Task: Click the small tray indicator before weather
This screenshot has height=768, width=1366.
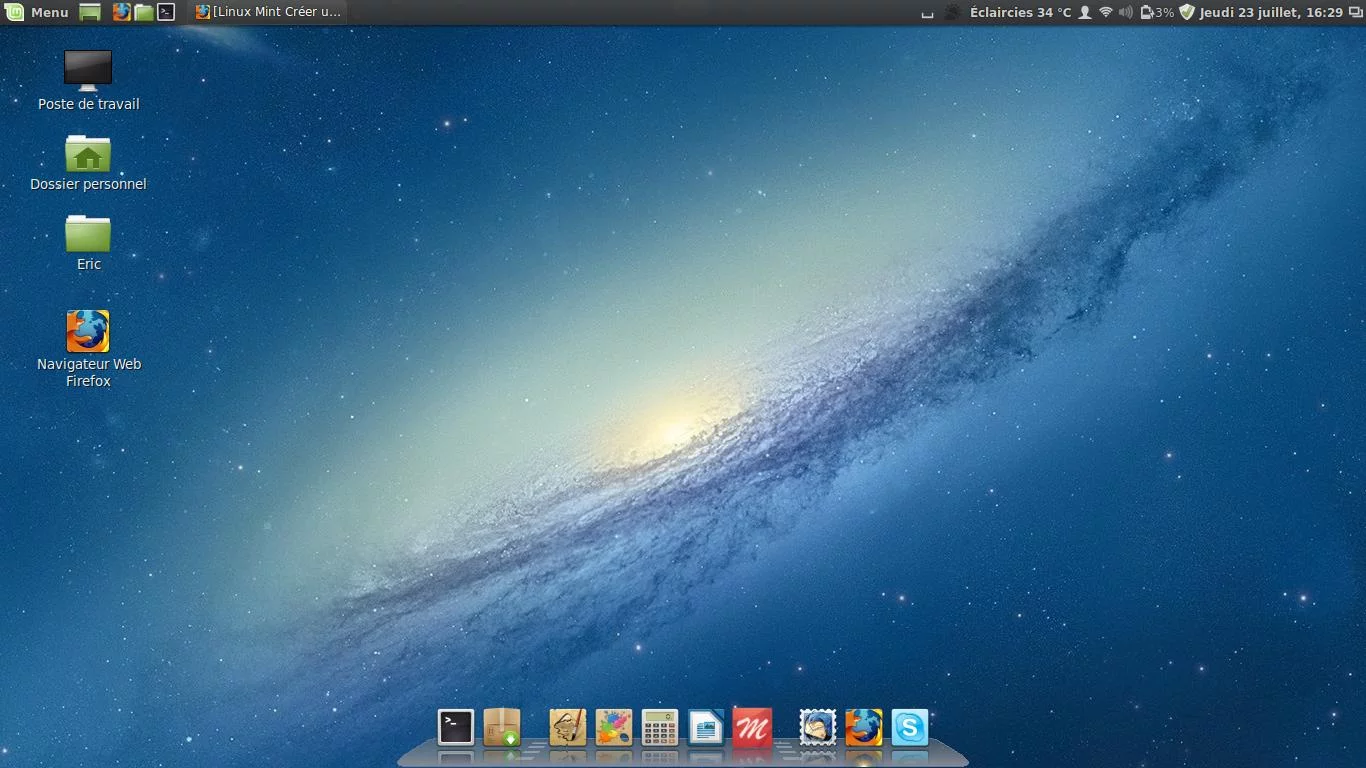Action: pyautogui.click(x=927, y=13)
